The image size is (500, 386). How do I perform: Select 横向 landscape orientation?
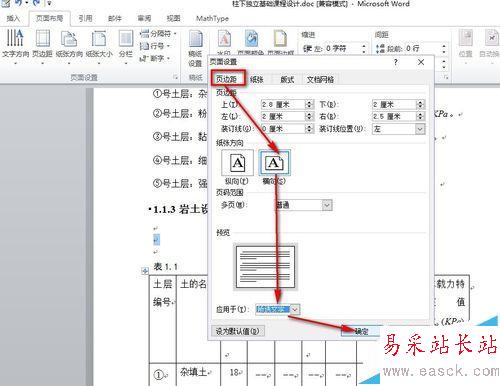(x=274, y=163)
